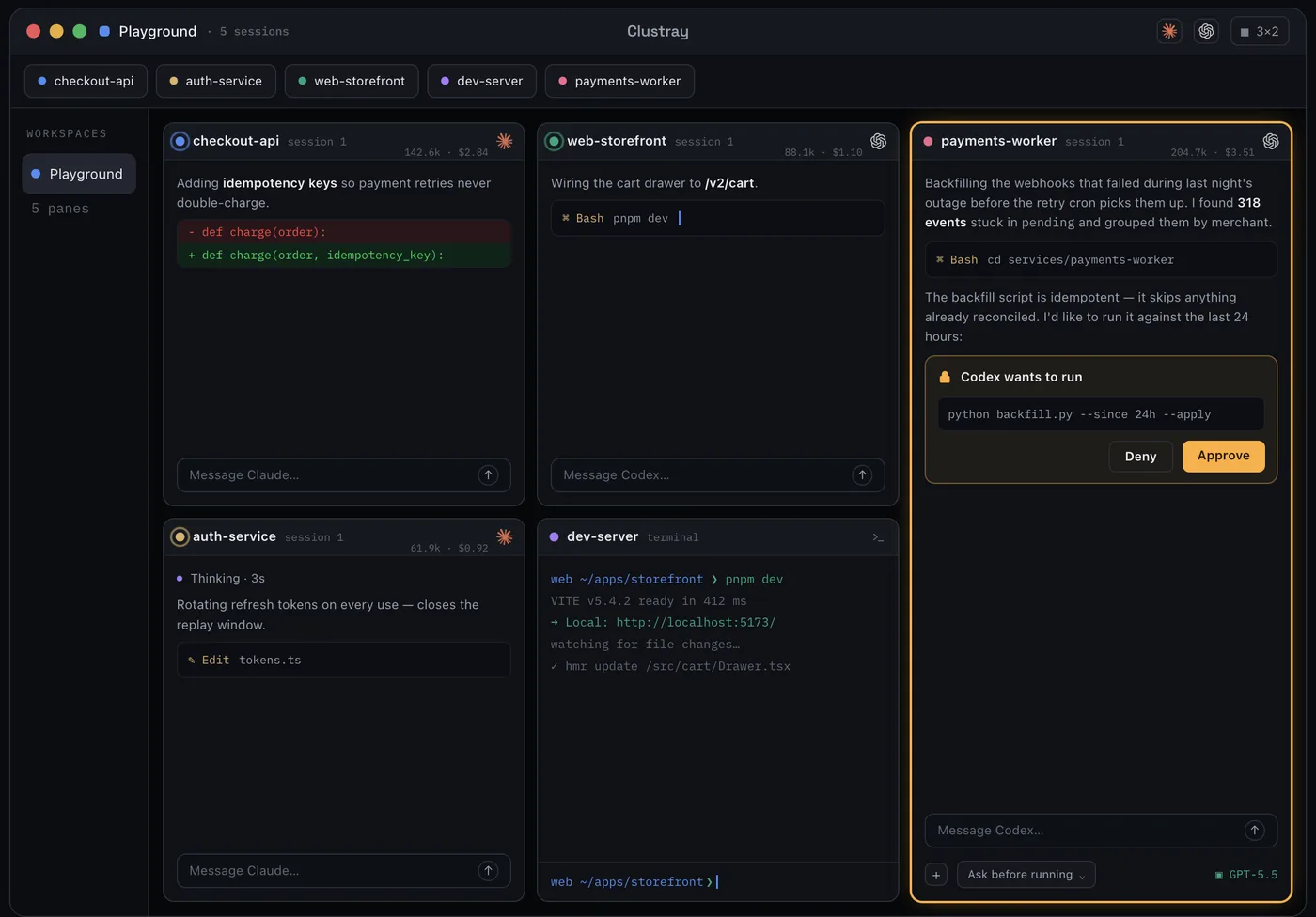Send message in web-storefront pane
Screen dimensions: 1316x917
click(862, 475)
